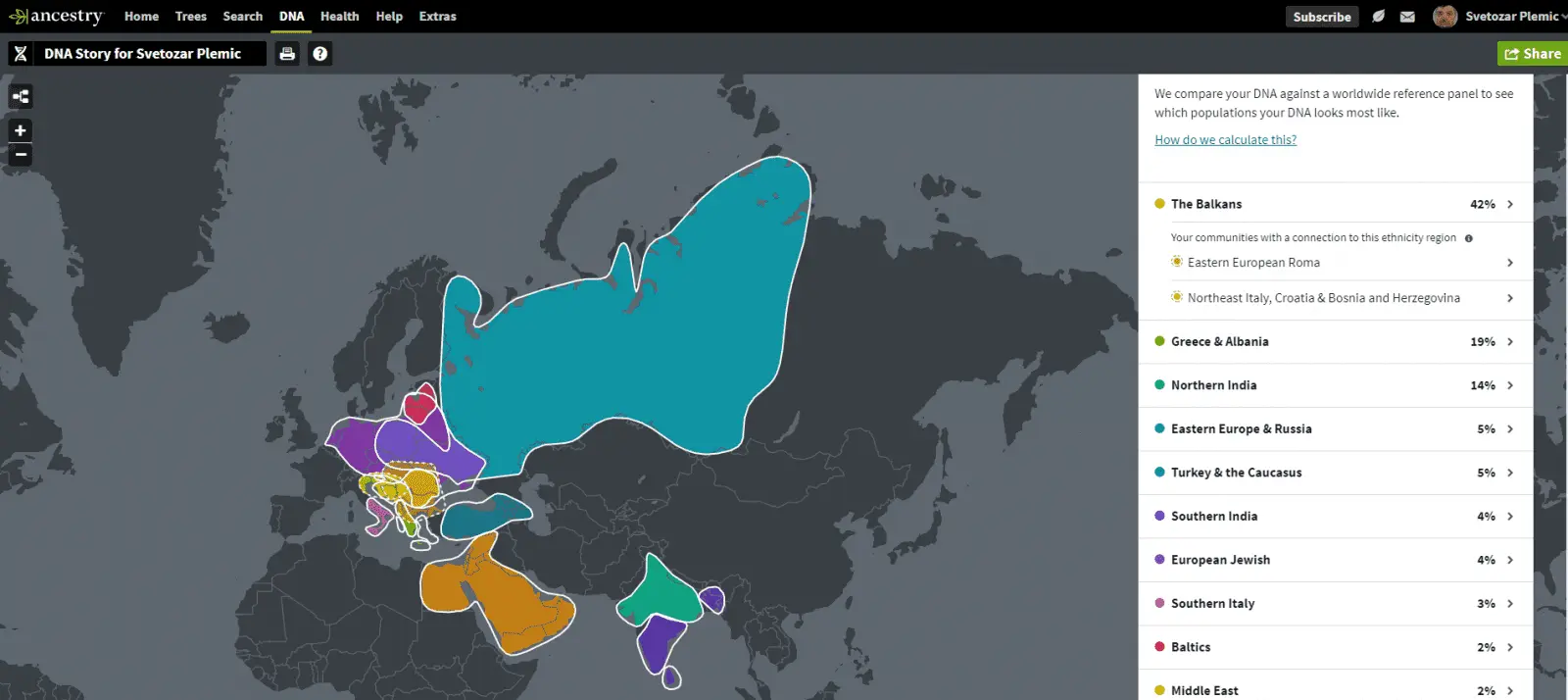Select Greece & Albania 19% row

point(1335,342)
